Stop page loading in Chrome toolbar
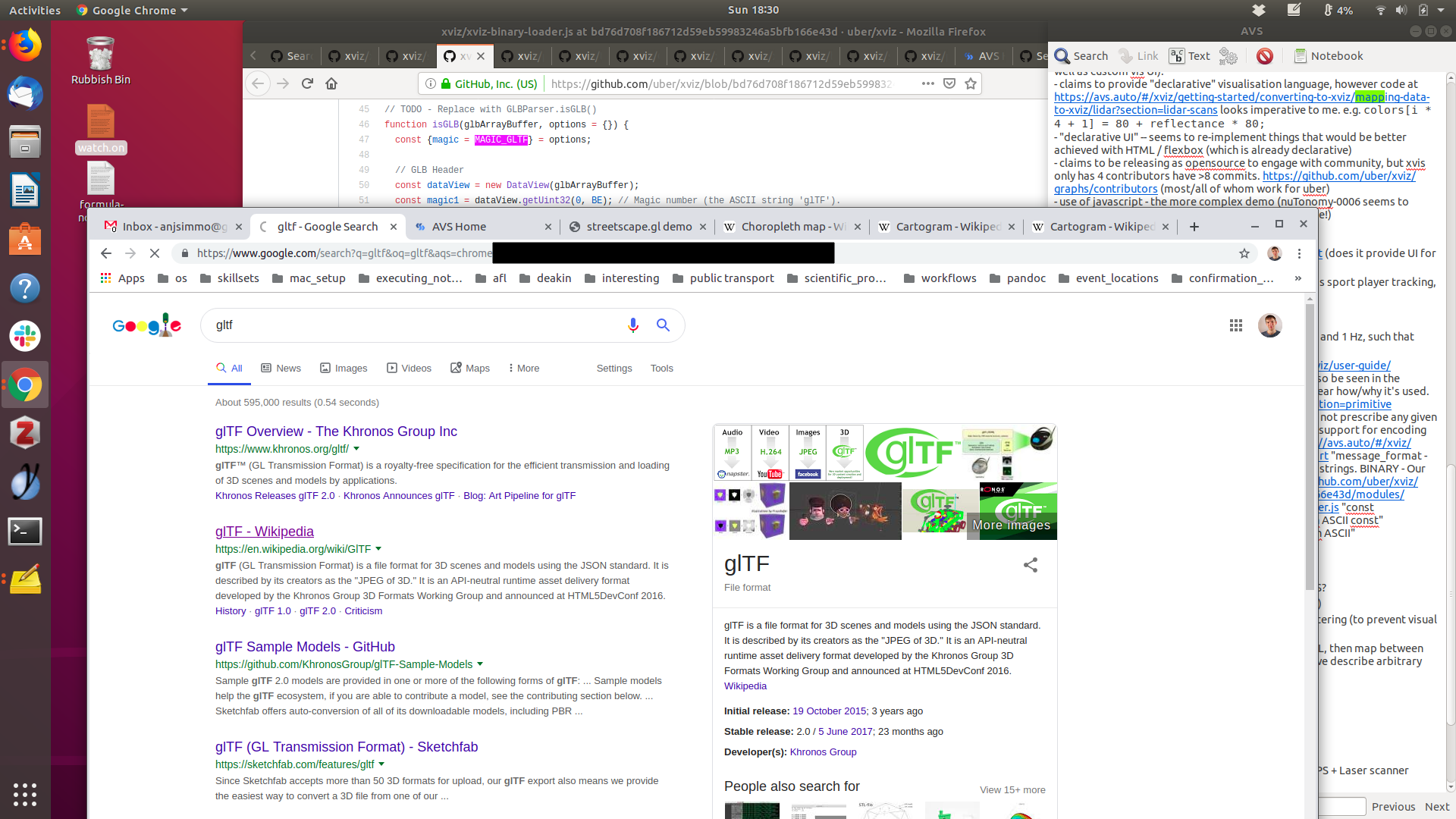The height and width of the screenshot is (819, 1456). tap(155, 253)
